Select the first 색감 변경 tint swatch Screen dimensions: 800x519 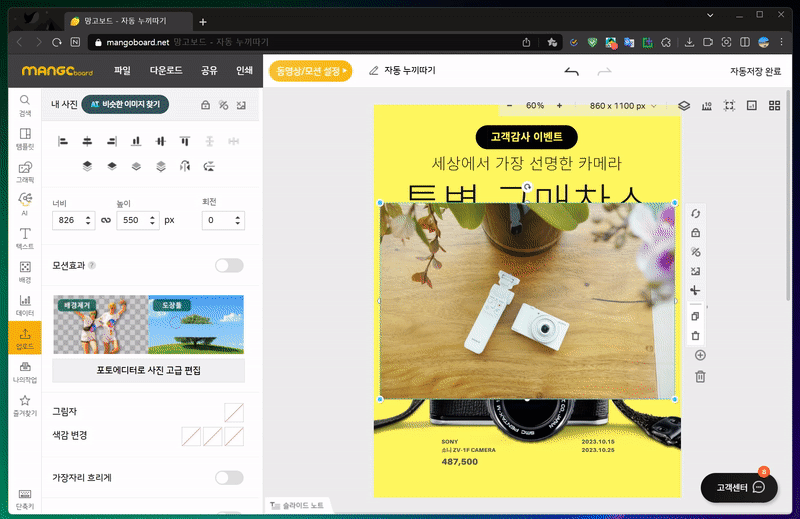point(191,437)
